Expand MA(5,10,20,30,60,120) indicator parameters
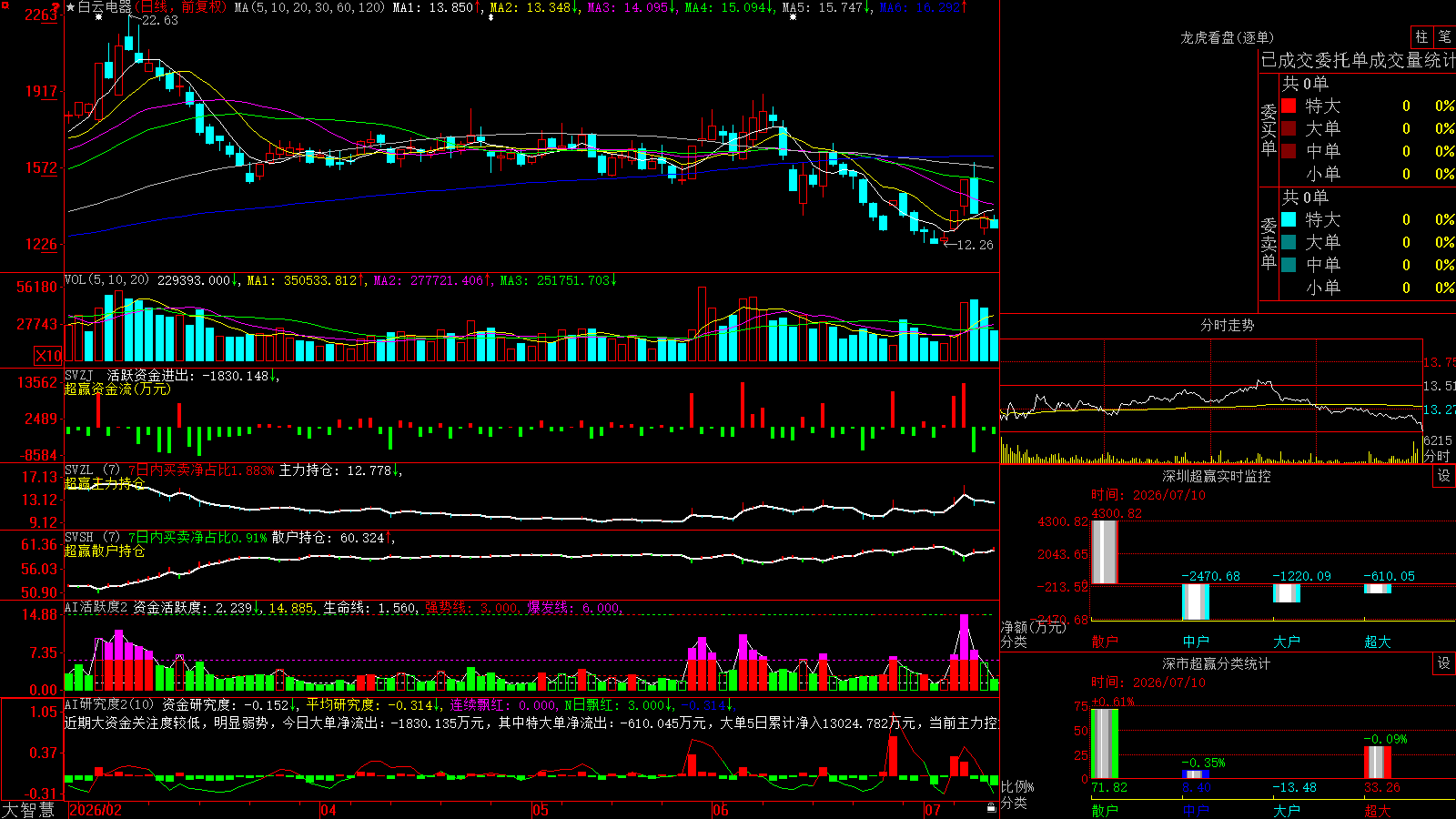Screen dimensions: 1456x819 (x=309, y=7)
